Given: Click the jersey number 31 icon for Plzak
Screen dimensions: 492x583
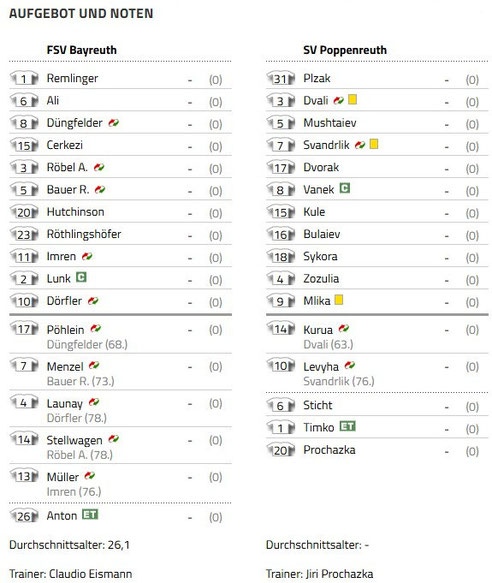Looking at the screenshot, I should click(281, 78).
